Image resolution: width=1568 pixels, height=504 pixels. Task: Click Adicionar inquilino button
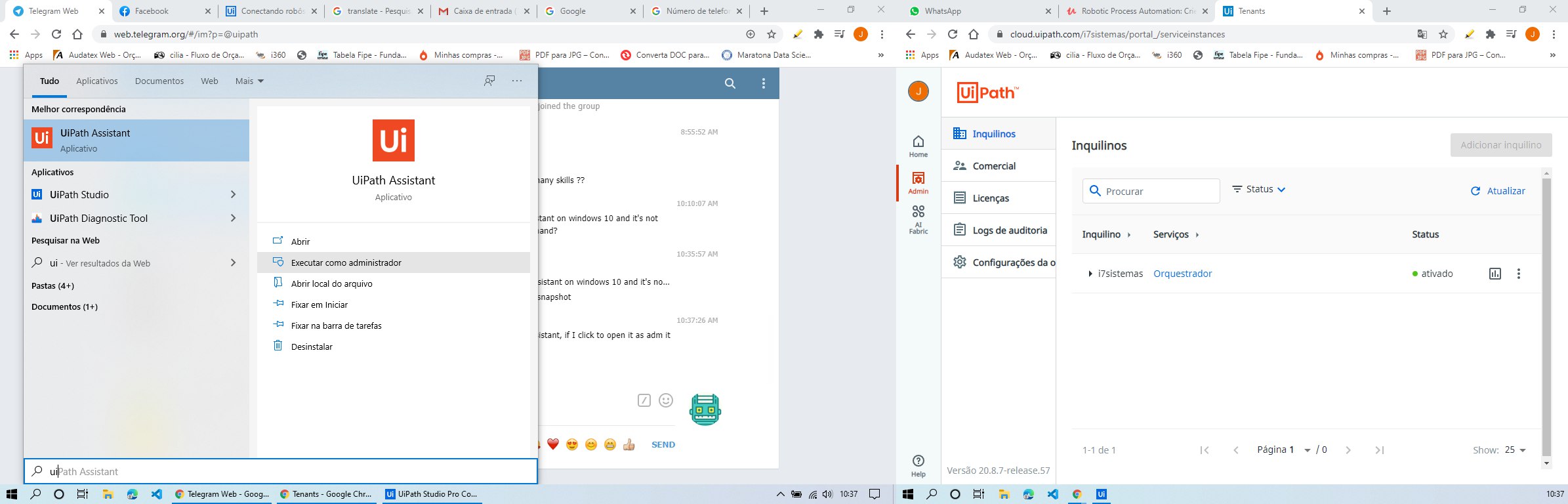(x=1501, y=145)
